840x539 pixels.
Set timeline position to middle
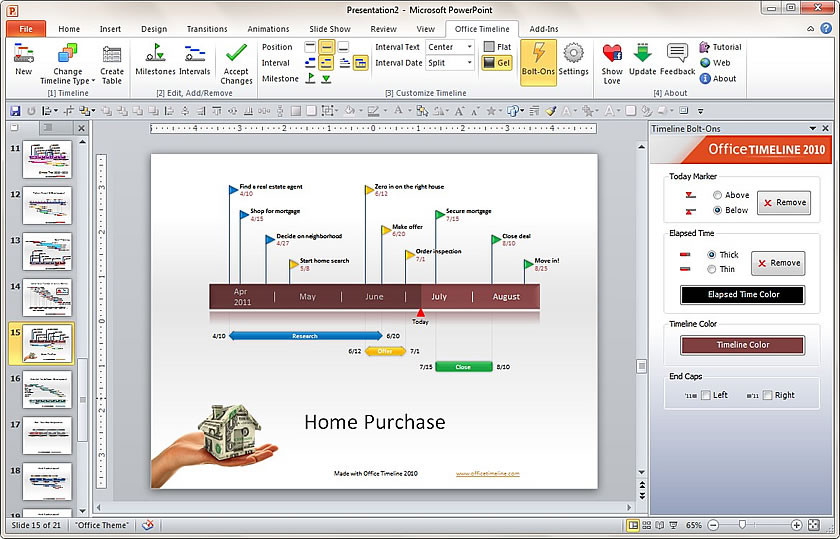pyautogui.click(x=326, y=47)
